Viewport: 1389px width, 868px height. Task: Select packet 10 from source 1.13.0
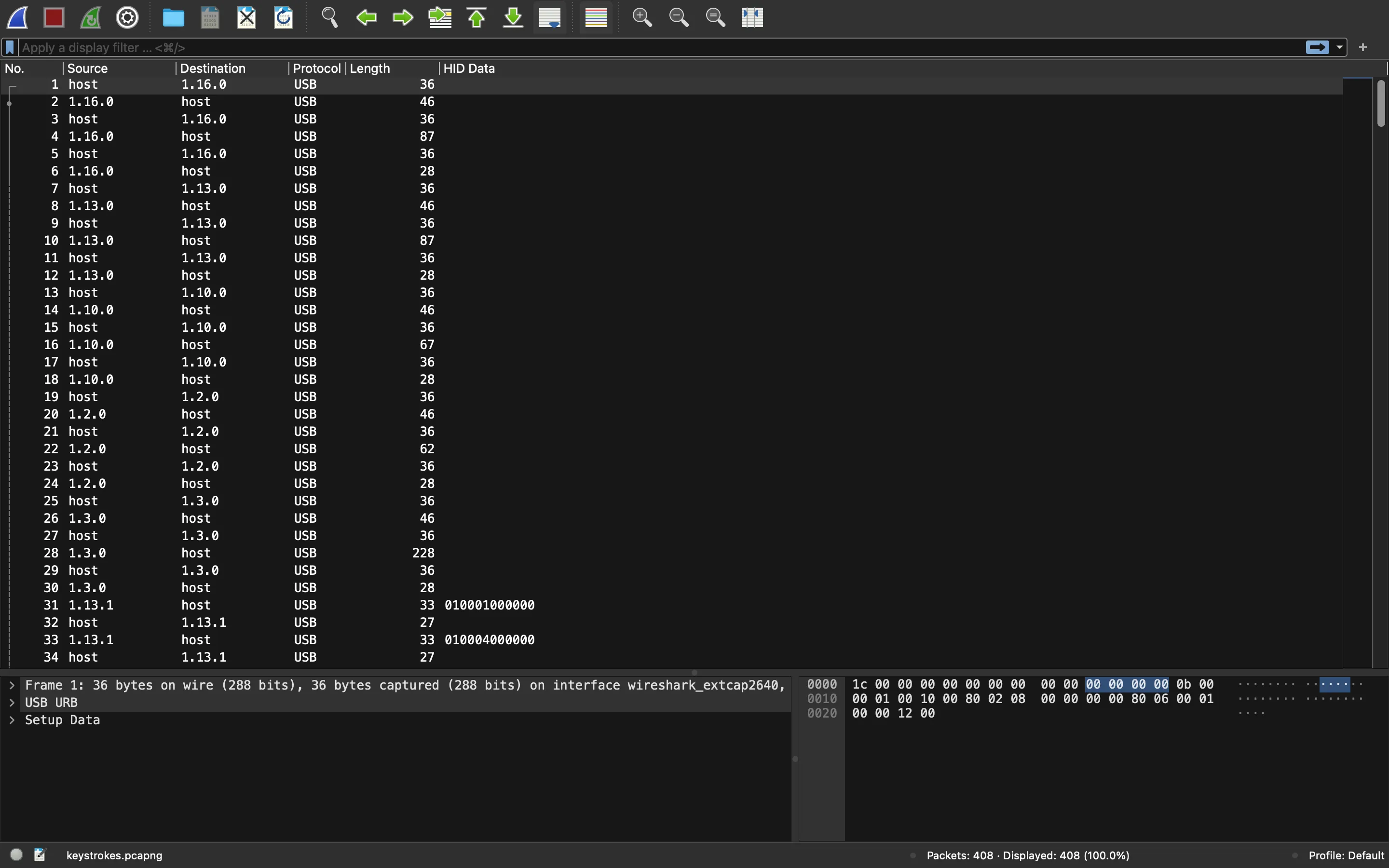[671, 241]
